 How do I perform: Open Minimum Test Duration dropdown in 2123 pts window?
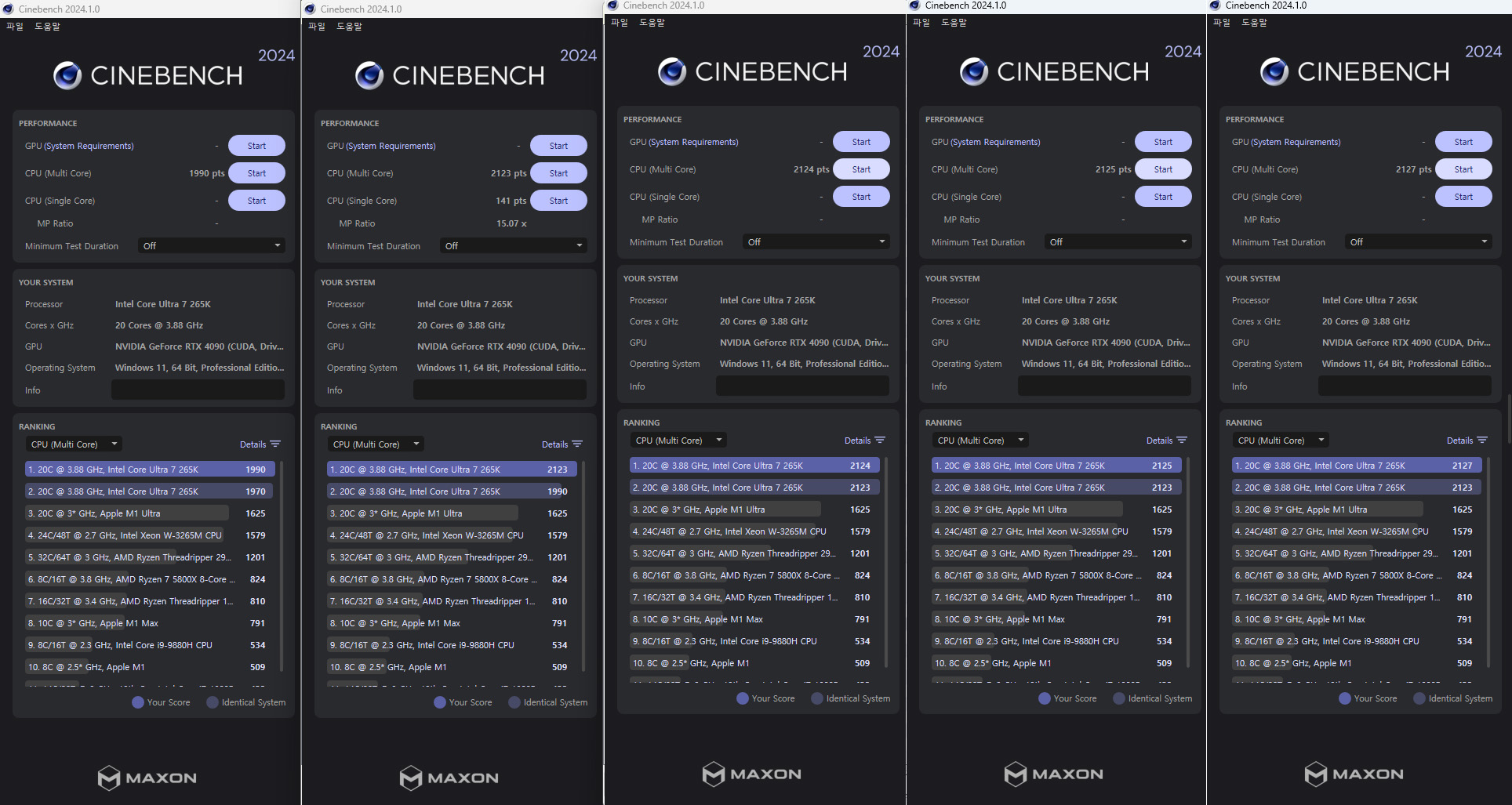click(x=514, y=246)
